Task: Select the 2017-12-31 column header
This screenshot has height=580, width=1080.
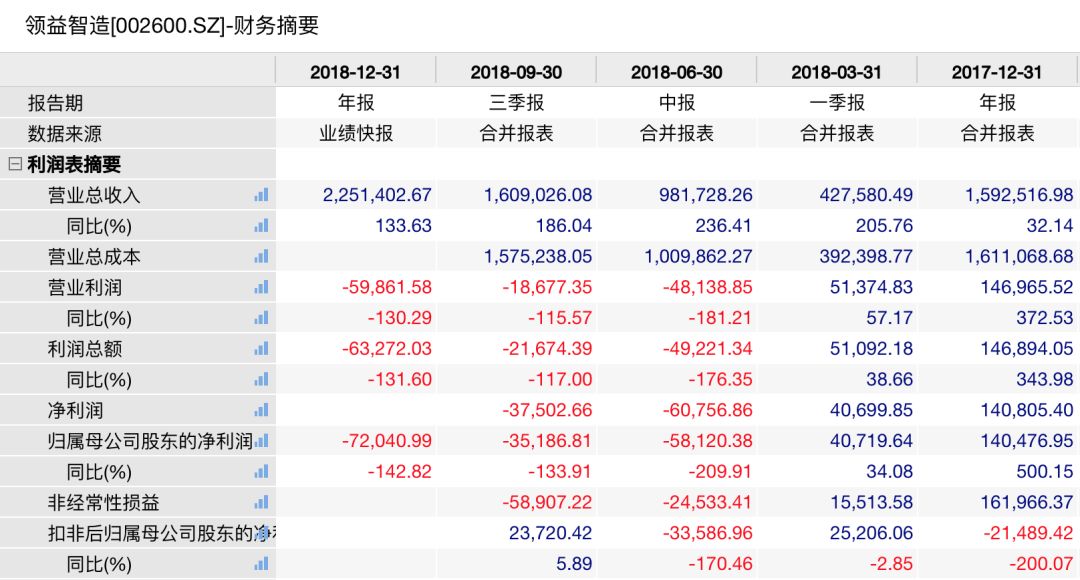Action: click(x=997, y=72)
